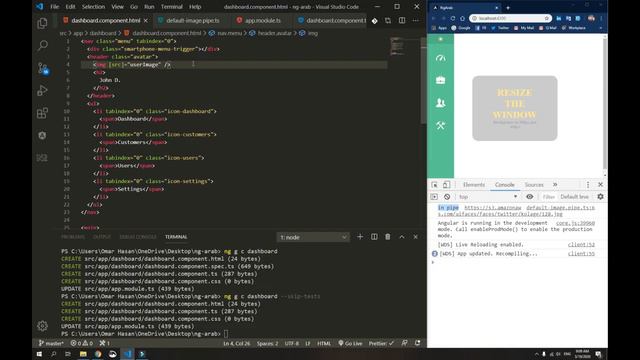Screen dimensions: 640x360
Task: Open the terminal selector dropdown '1: node'
Action: click(313, 237)
